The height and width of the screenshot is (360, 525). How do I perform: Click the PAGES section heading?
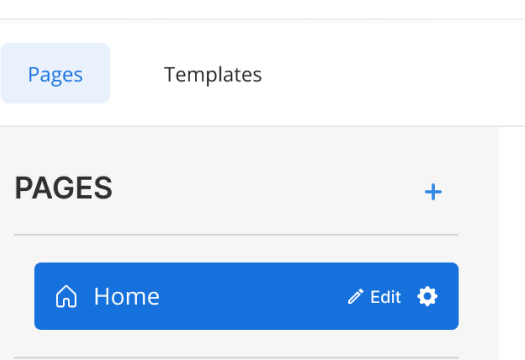[x=64, y=188]
